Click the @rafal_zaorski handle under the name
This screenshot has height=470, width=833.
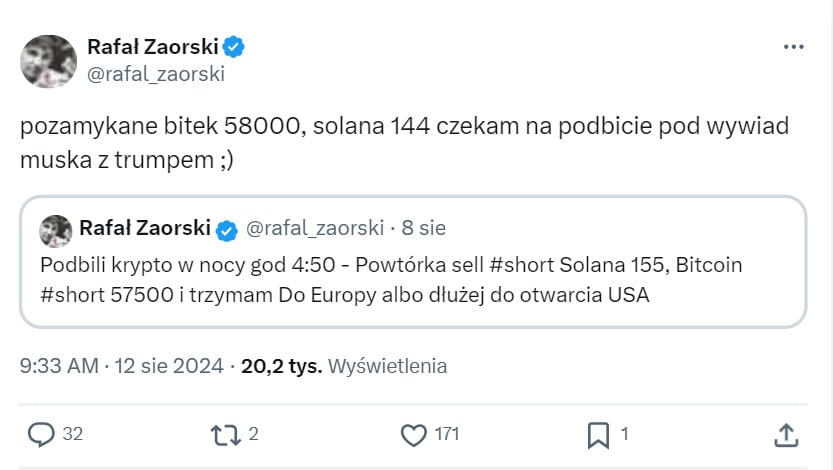click(x=156, y=74)
